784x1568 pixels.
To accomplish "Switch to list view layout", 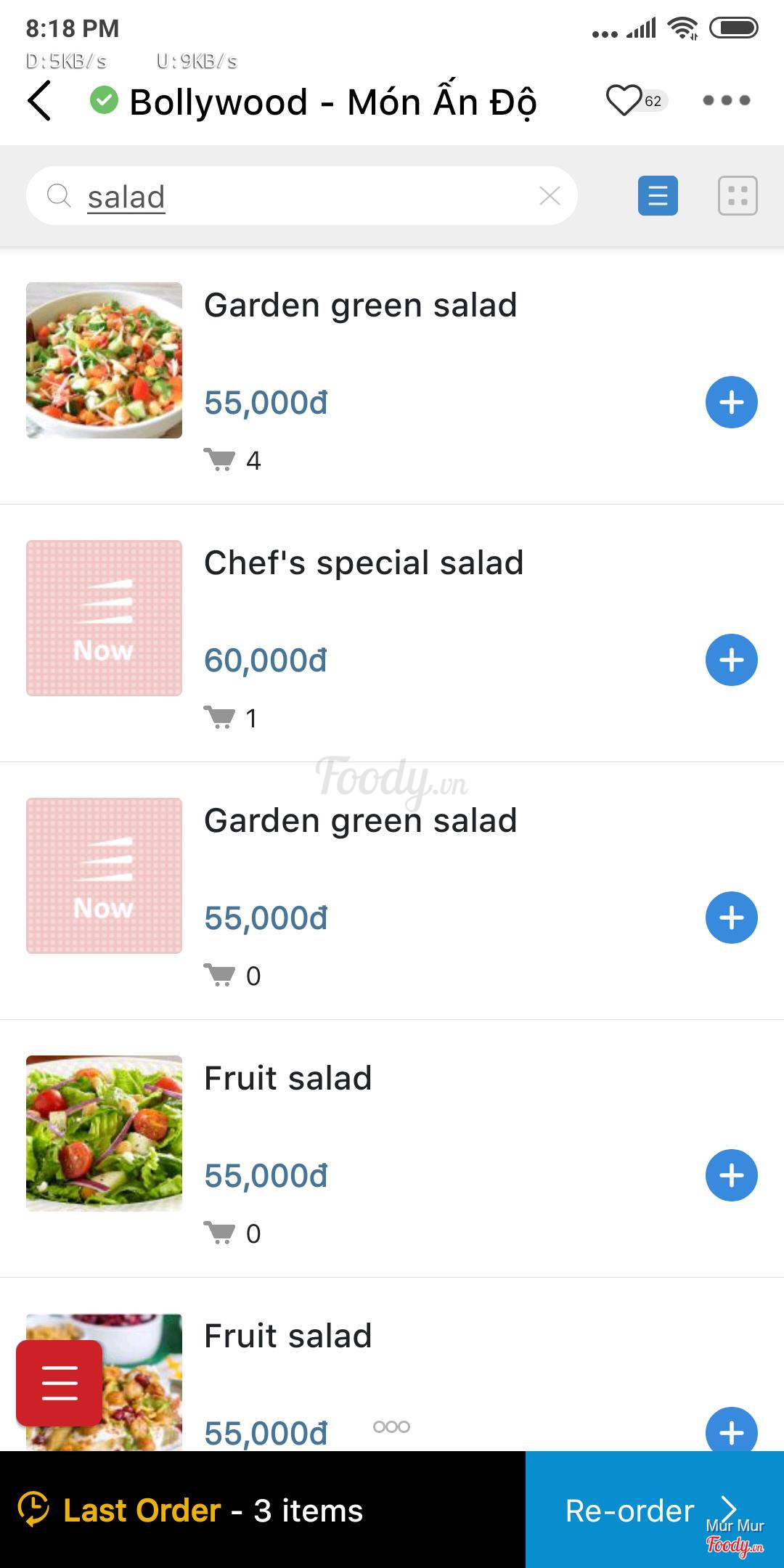I will point(658,196).
